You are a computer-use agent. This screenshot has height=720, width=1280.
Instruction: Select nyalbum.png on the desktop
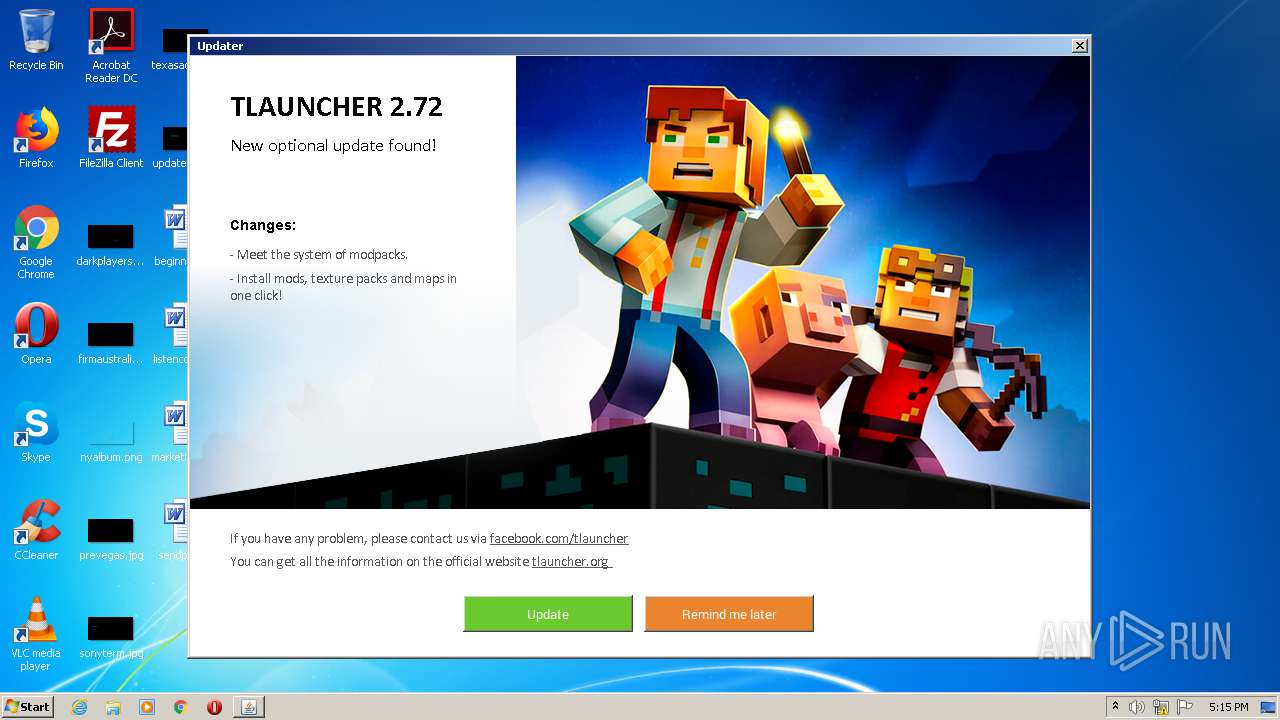click(111, 441)
